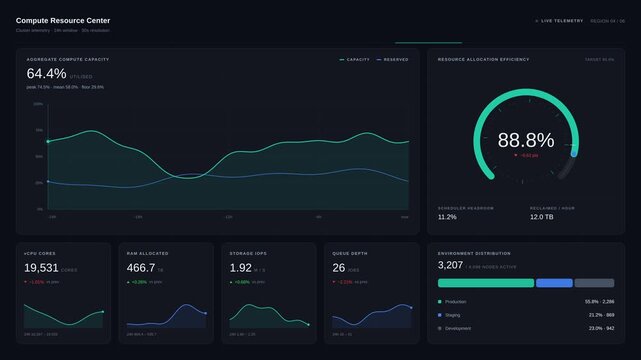The width and height of the screenshot is (641, 360).
Task: Click the peak, mean and floor stats line
Action: click(x=65, y=87)
